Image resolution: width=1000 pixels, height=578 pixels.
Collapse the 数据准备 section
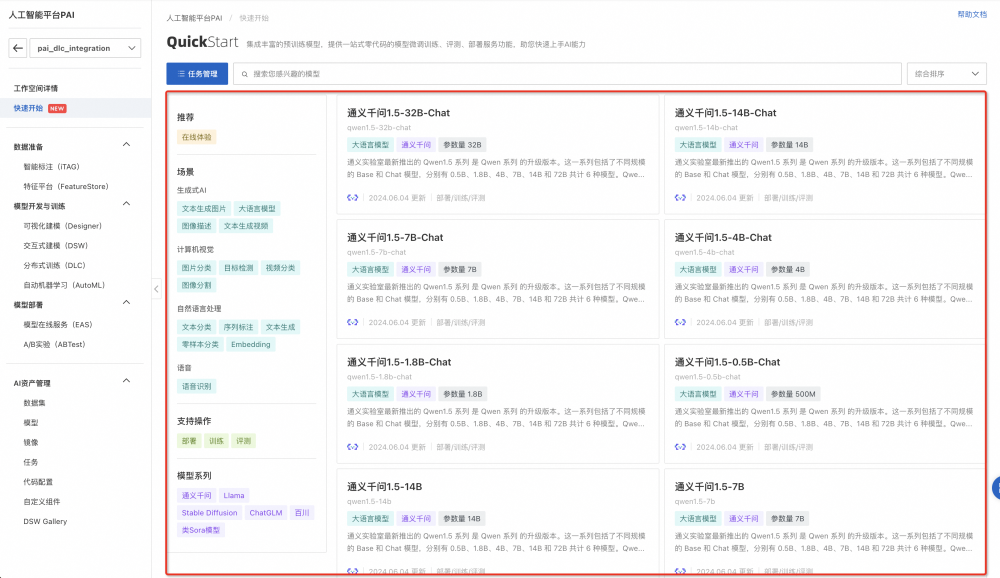point(126,145)
